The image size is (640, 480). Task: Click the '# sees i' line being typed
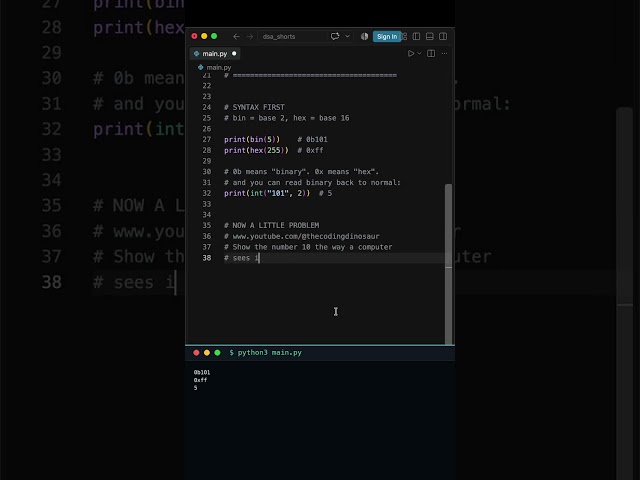tap(242, 258)
